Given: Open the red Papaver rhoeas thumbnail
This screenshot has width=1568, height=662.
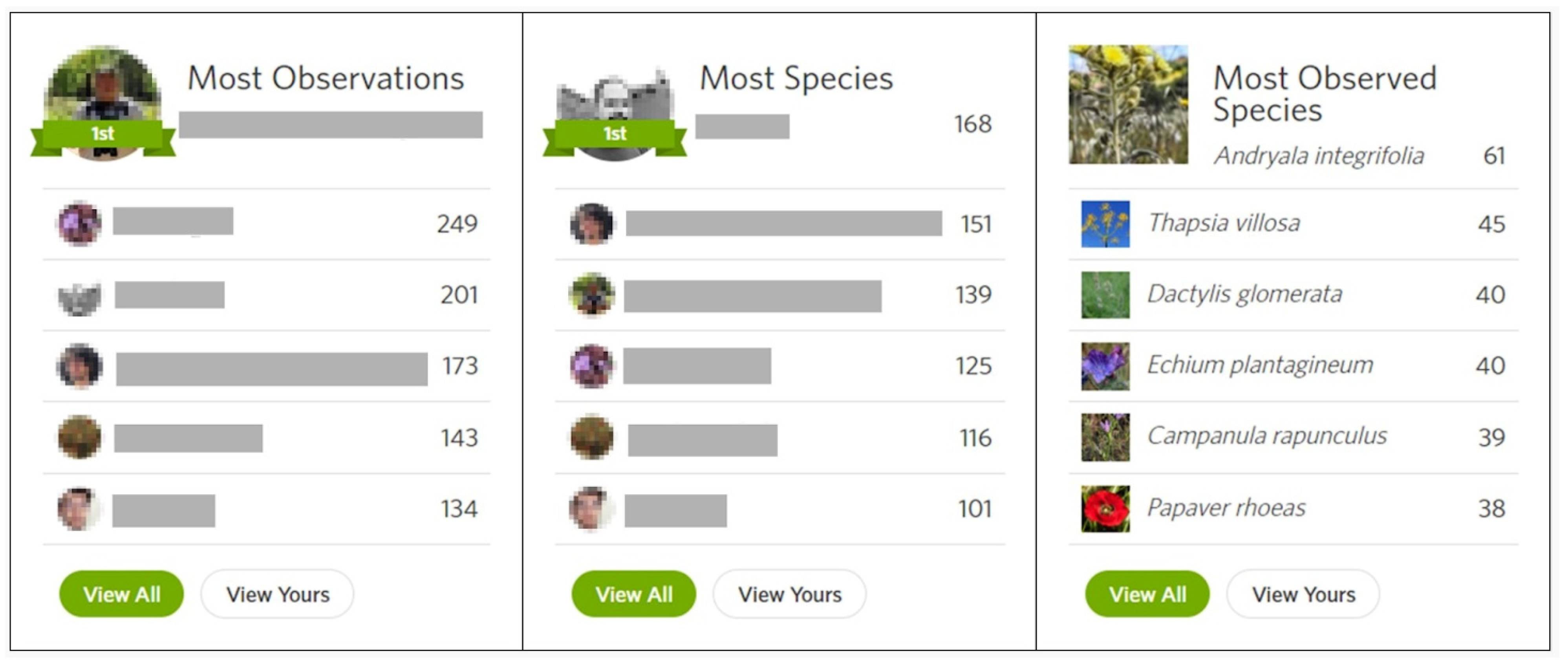Looking at the screenshot, I should [x=1105, y=508].
